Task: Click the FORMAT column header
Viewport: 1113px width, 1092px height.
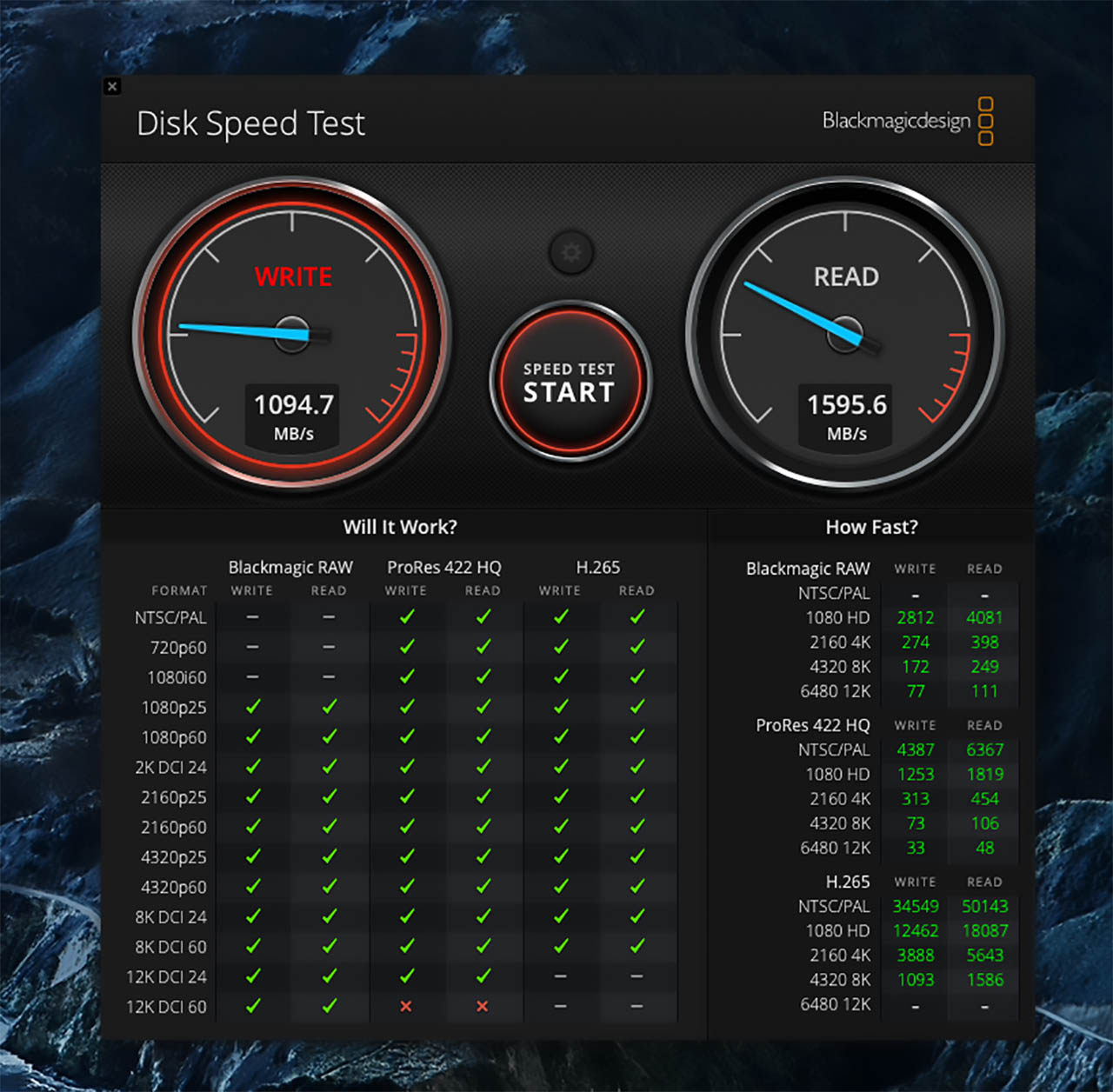Action: coord(179,591)
